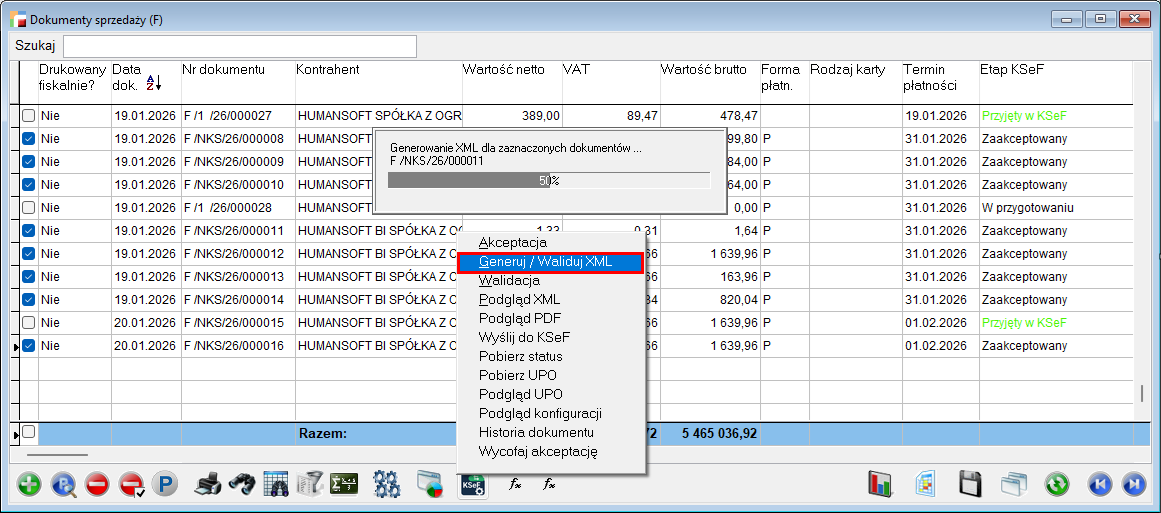
Task: Open the bar chart icon
Action: pyautogui.click(x=880, y=485)
